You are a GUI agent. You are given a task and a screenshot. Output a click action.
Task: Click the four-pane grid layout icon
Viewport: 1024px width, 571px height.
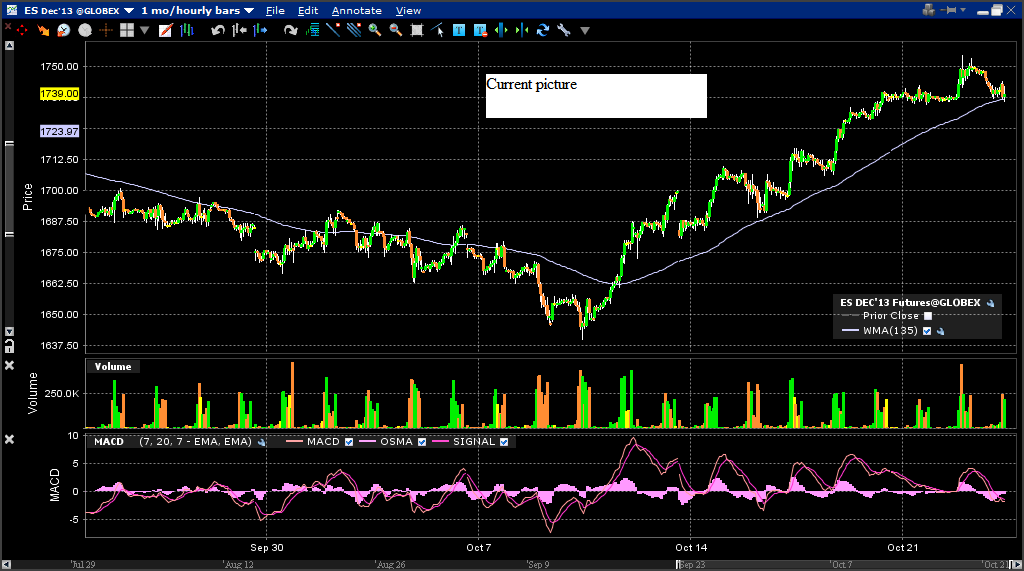[x=127, y=30]
